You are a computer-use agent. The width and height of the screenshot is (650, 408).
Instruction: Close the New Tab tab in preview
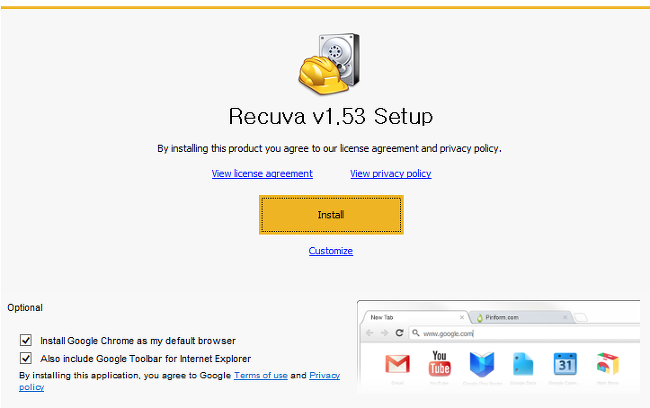click(x=462, y=317)
